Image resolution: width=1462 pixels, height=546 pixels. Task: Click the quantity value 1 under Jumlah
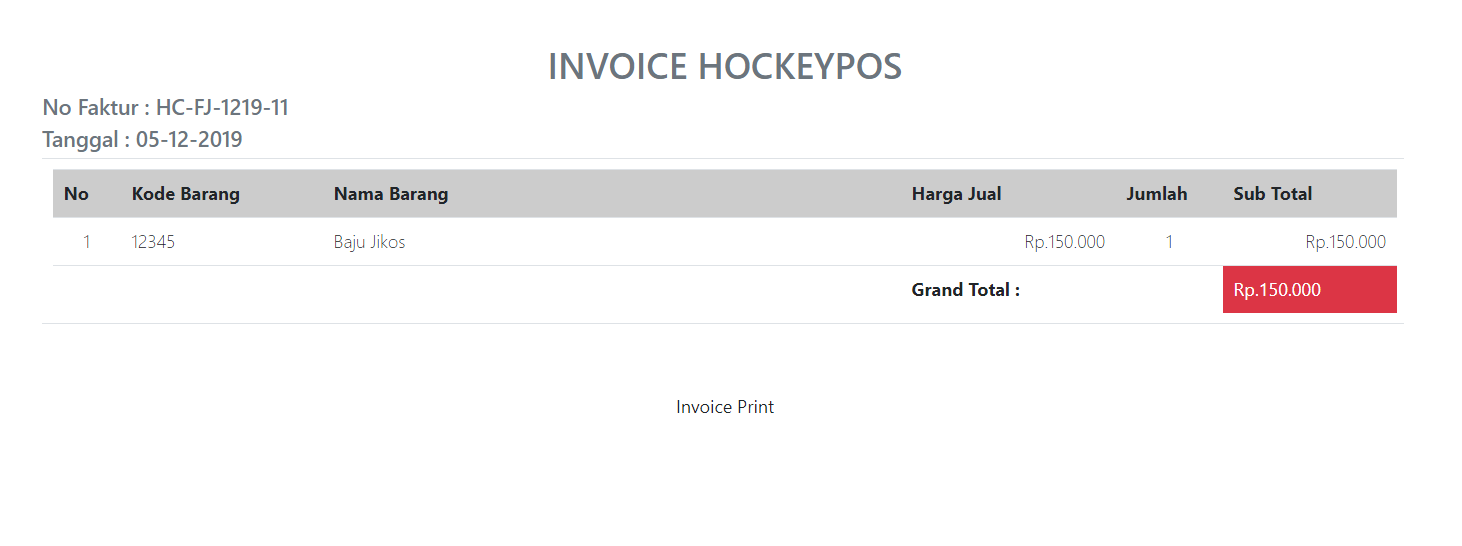(1169, 242)
